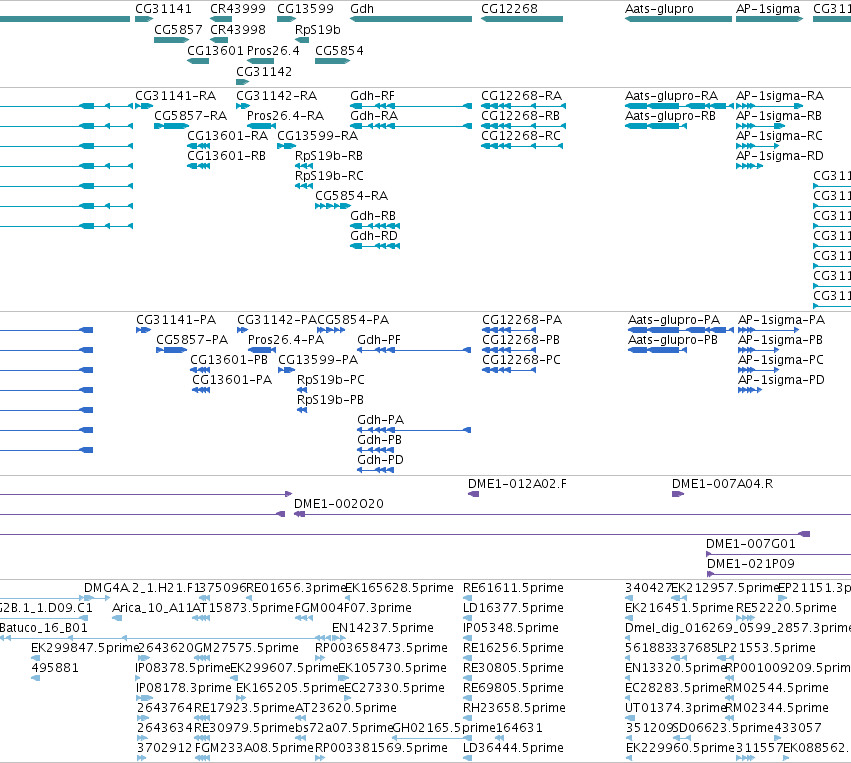This screenshot has height=763, width=851.
Task: Click the CG31142 gene label
Action: coord(264,72)
